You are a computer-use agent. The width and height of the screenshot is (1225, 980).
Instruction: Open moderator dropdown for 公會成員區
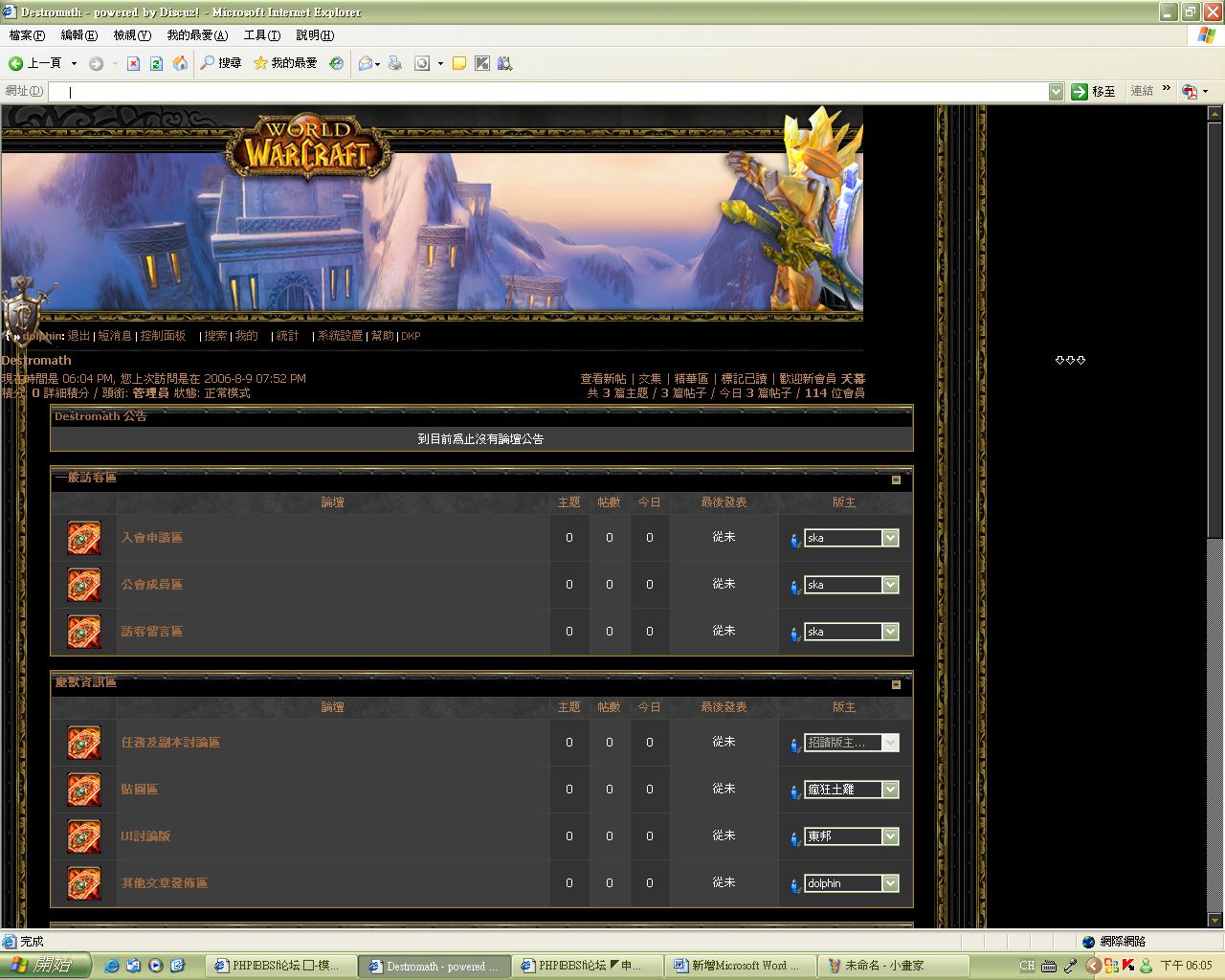coord(890,585)
